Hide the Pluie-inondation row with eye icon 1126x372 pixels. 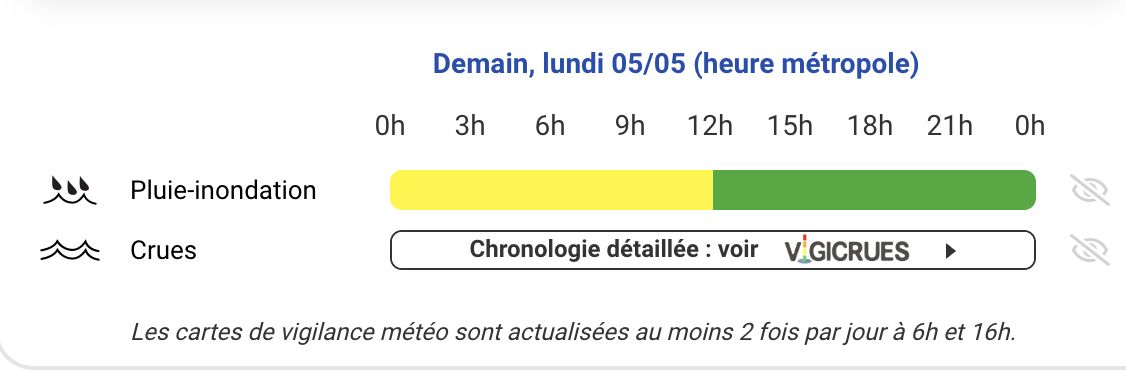tap(1090, 190)
